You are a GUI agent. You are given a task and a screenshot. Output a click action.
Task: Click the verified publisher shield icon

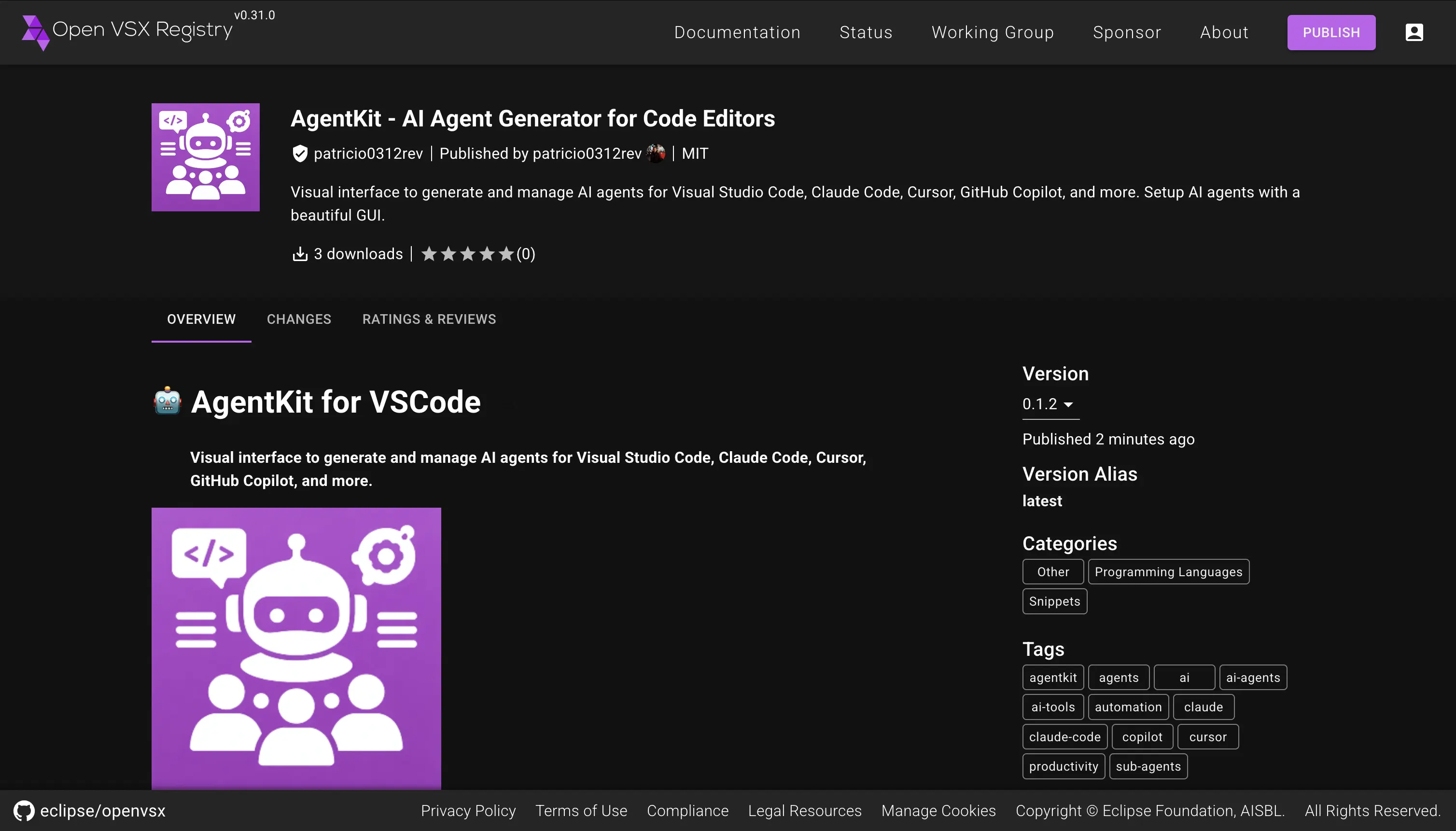tap(300, 153)
